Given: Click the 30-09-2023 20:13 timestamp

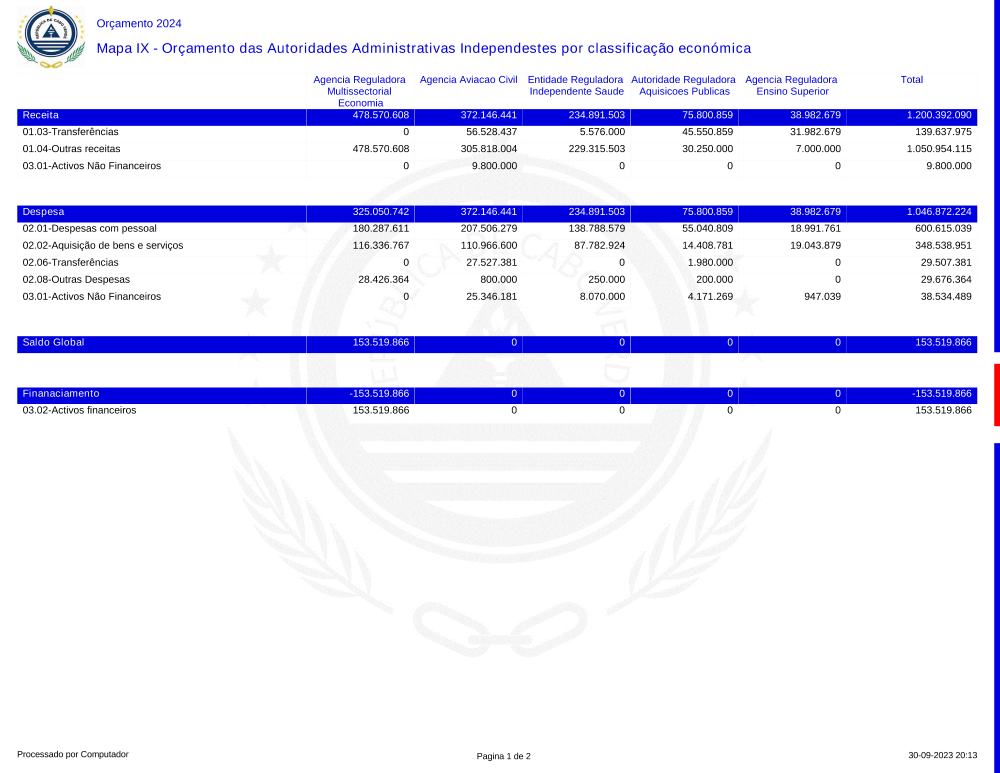Looking at the screenshot, I should 942,755.
